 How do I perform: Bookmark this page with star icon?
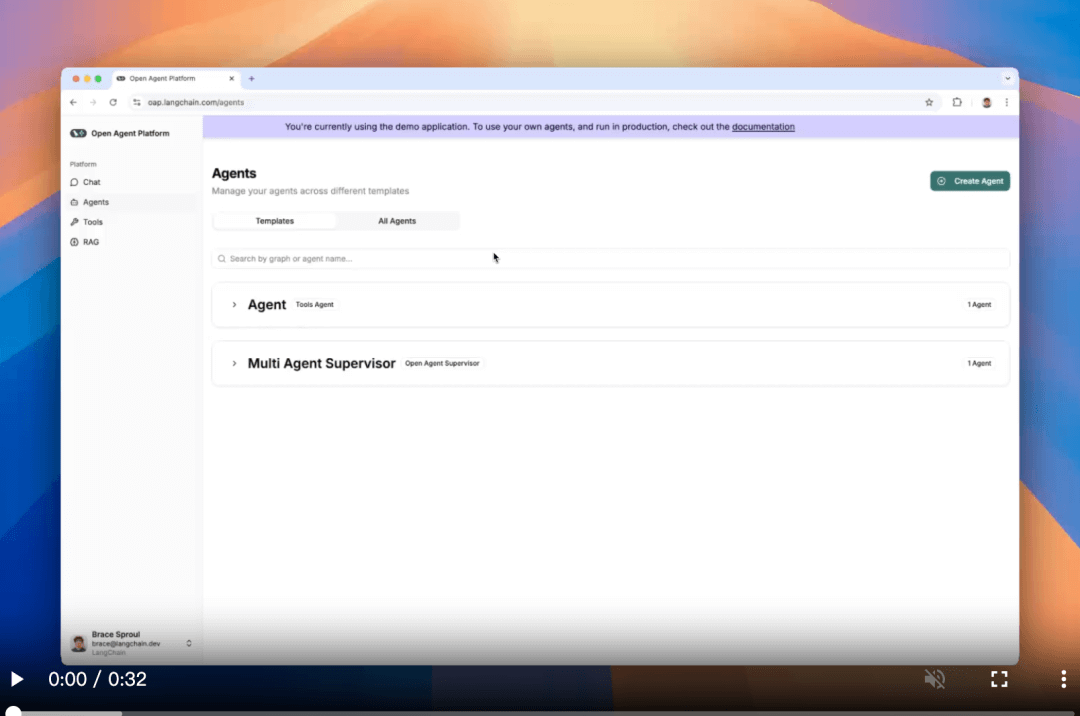pos(929,102)
